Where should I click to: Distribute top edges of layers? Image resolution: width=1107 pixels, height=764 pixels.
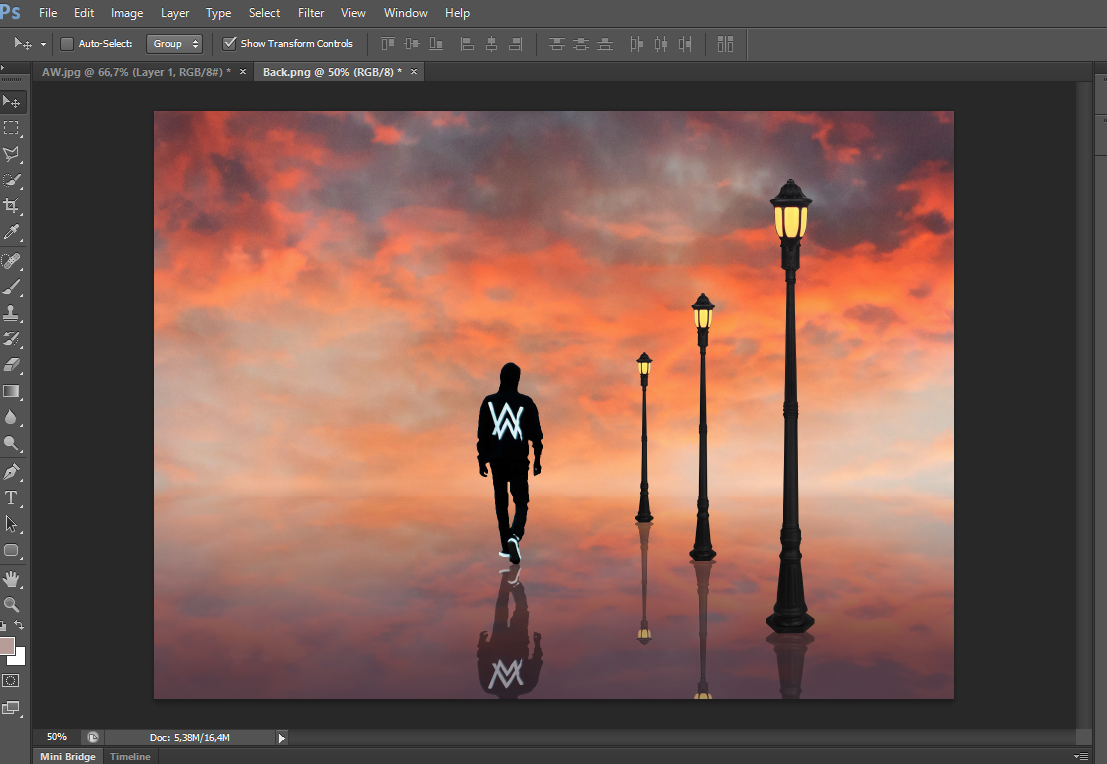[556, 44]
